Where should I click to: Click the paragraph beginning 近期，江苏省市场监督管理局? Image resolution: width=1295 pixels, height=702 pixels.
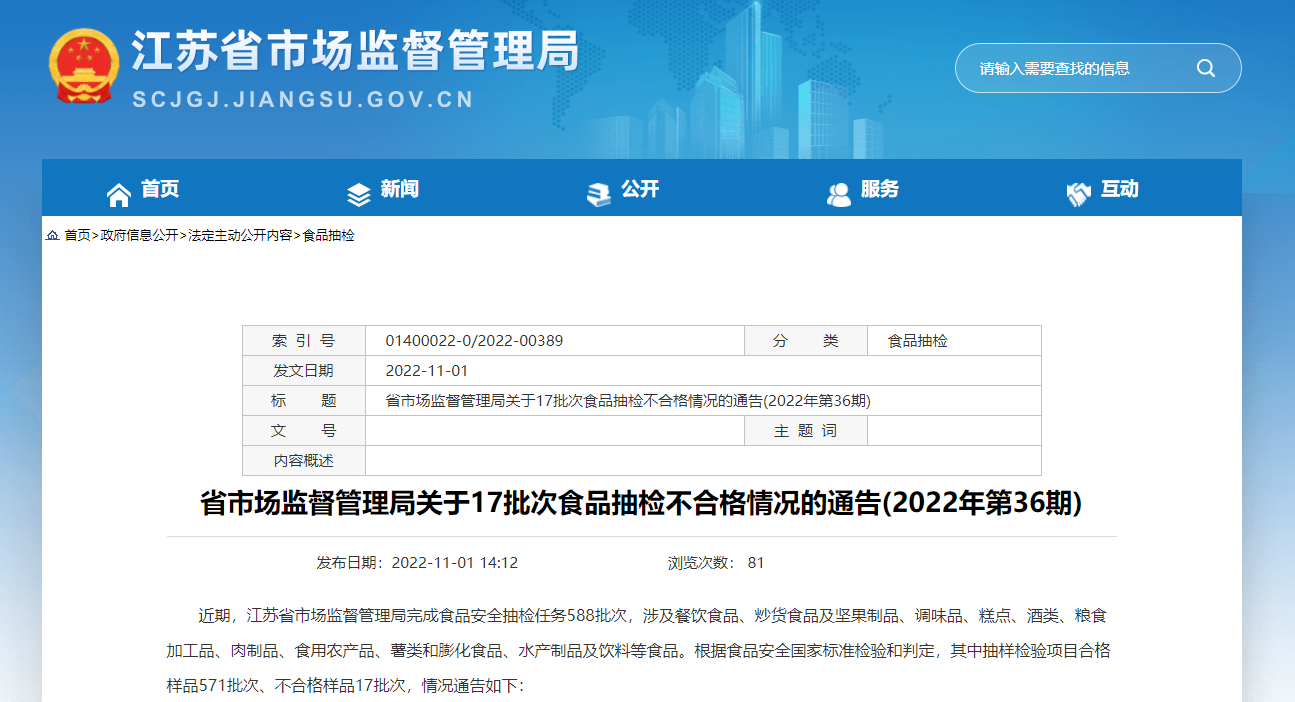point(641,651)
